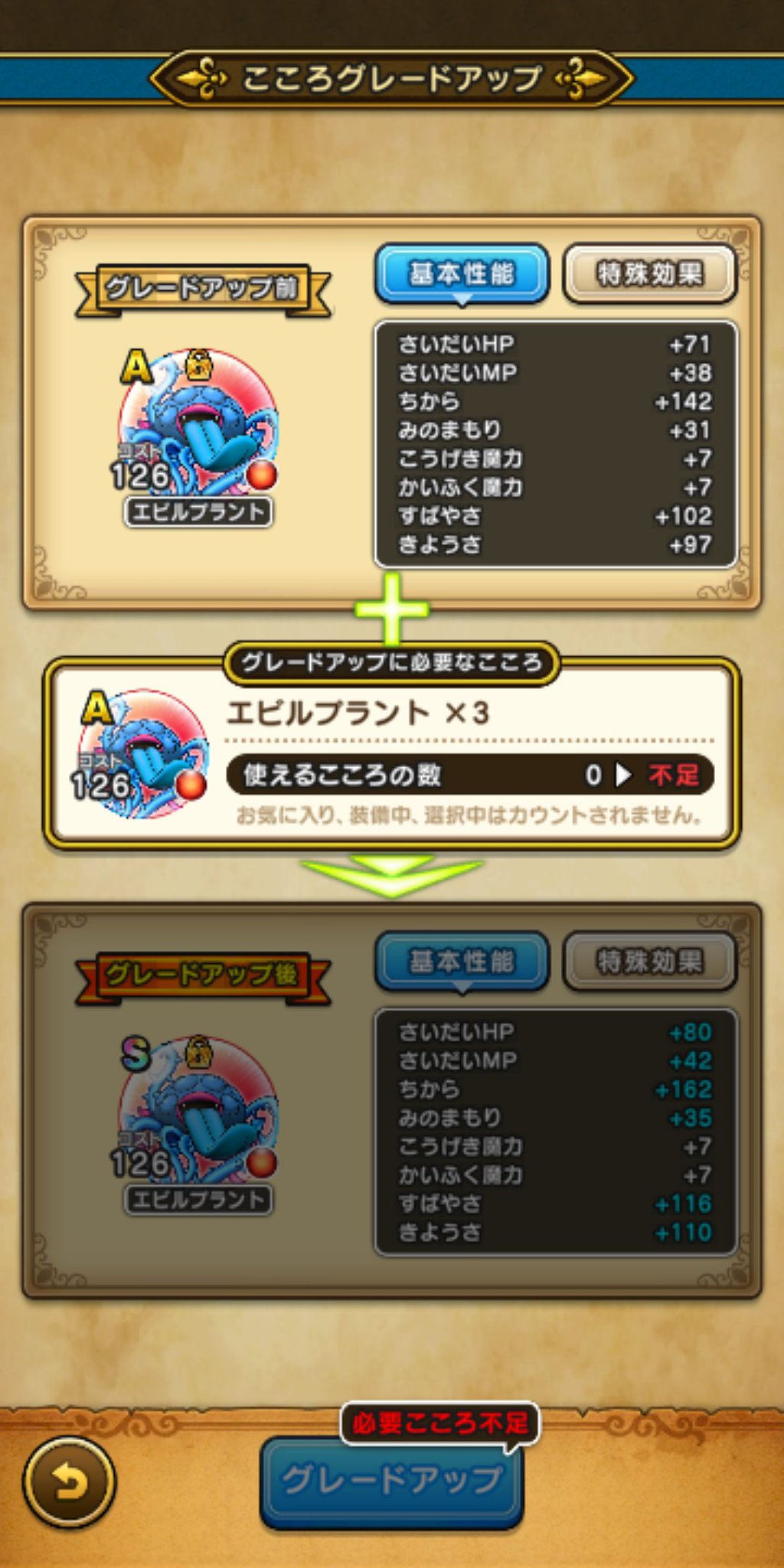Tap the 使えるこころの数 count bar
Image resolution: width=784 pixels, height=1568 pixels.
pyautogui.click(x=470, y=775)
